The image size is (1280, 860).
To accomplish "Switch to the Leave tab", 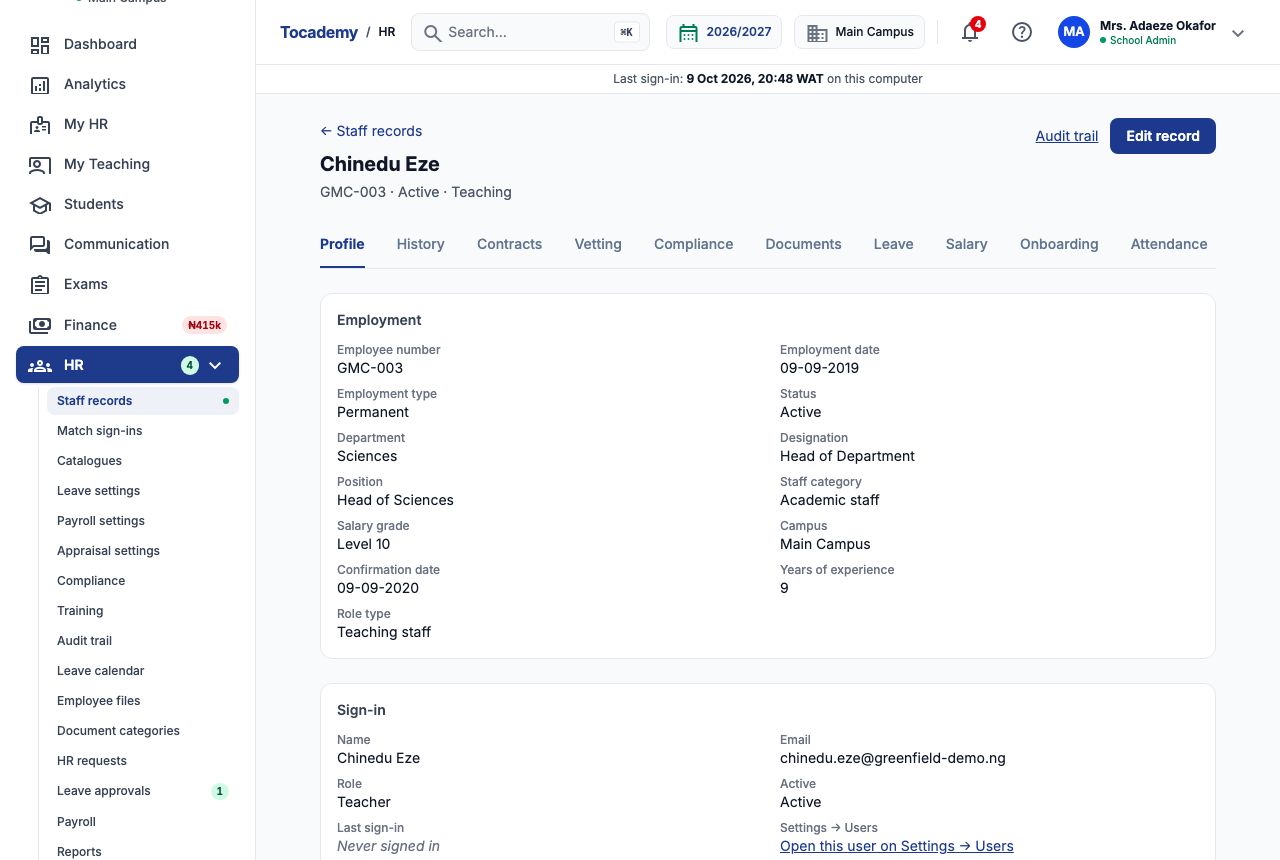I will (x=894, y=244).
